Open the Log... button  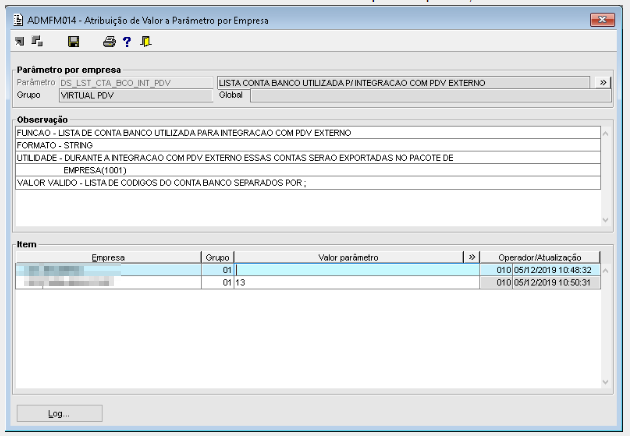[x=59, y=413]
